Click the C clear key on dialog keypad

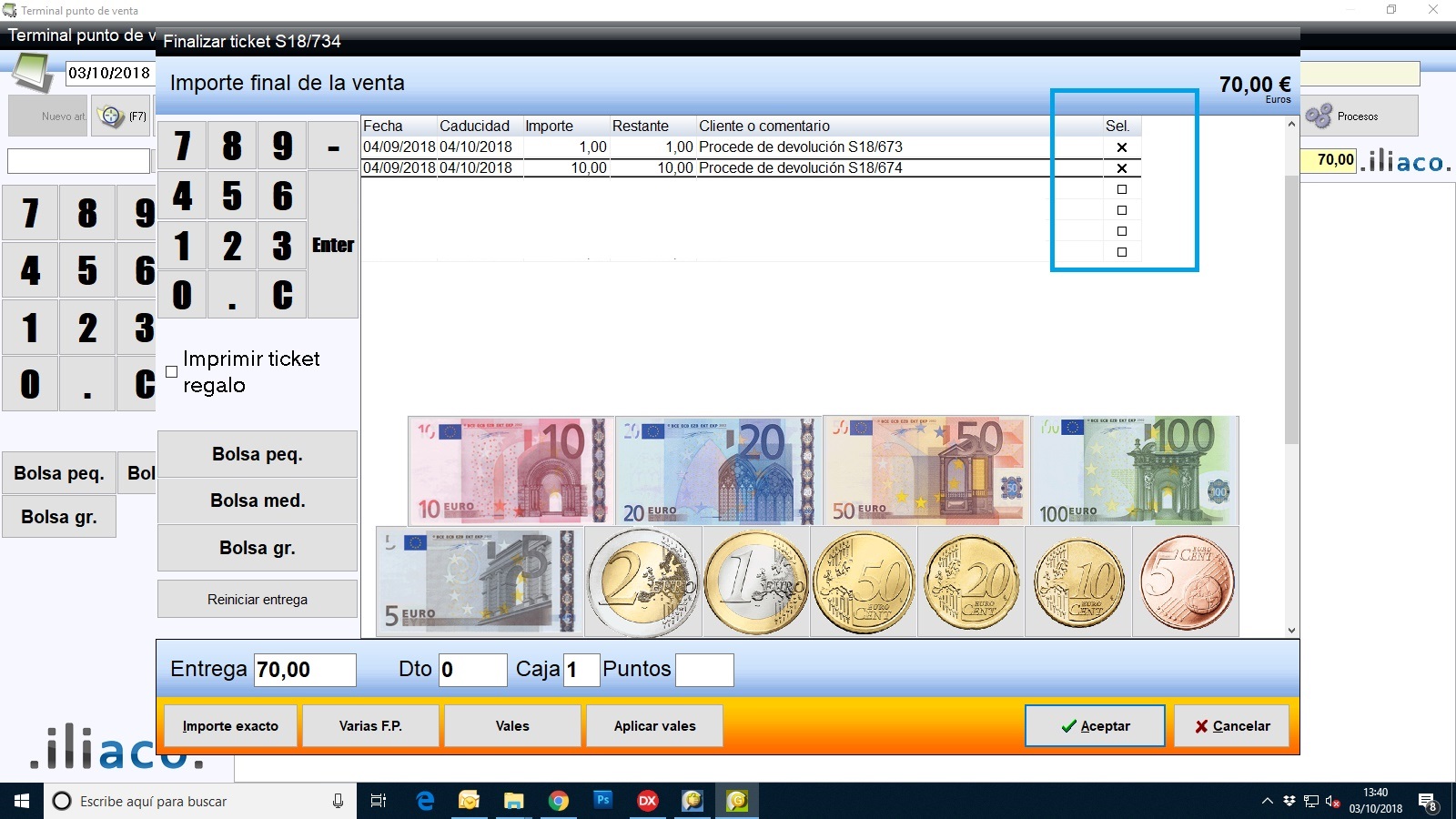click(x=283, y=294)
